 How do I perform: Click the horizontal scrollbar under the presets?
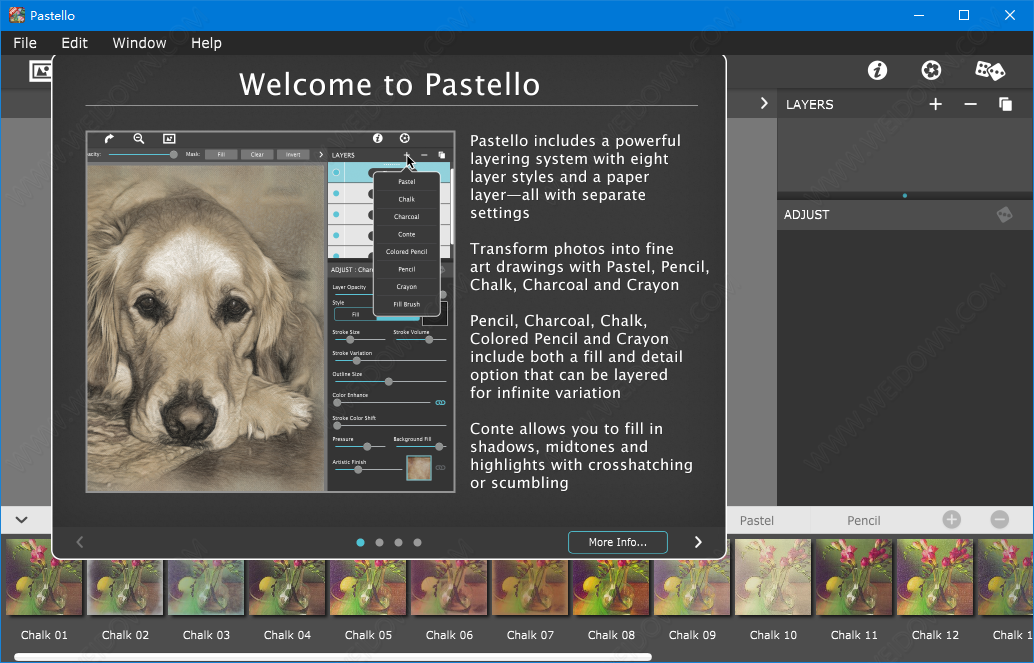pos(333,657)
